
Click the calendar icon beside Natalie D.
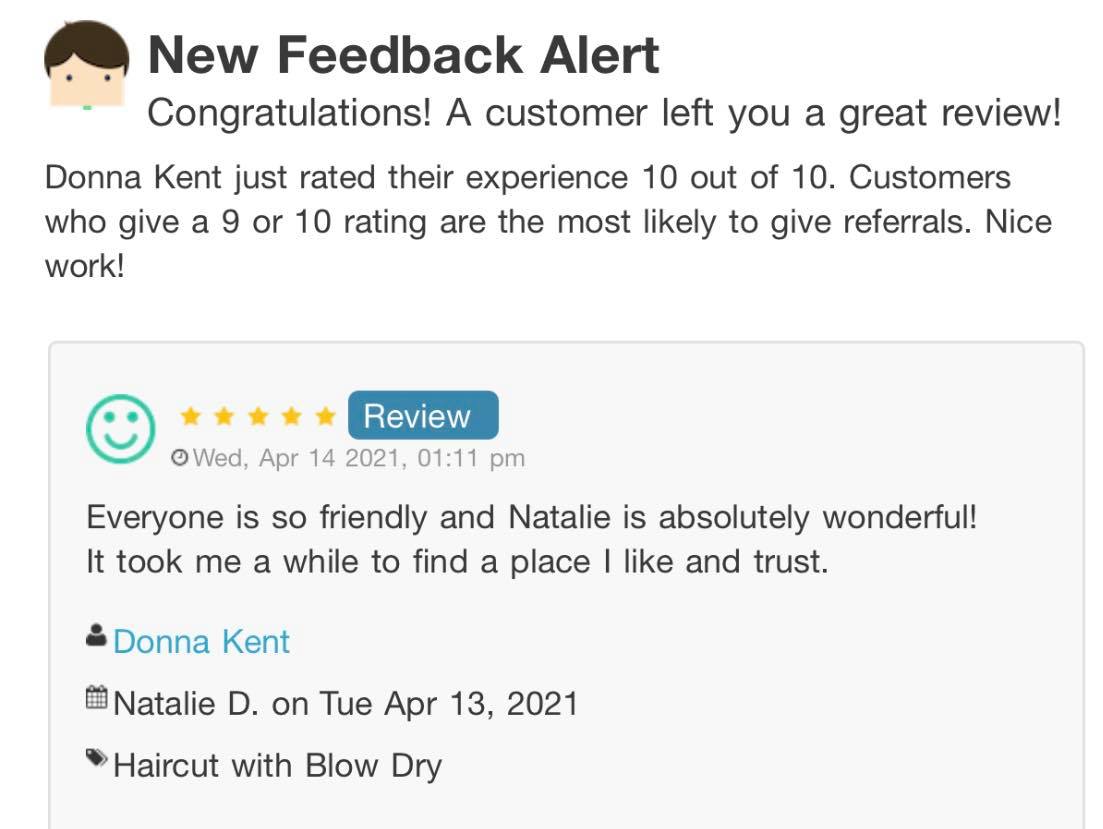[x=97, y=698]
